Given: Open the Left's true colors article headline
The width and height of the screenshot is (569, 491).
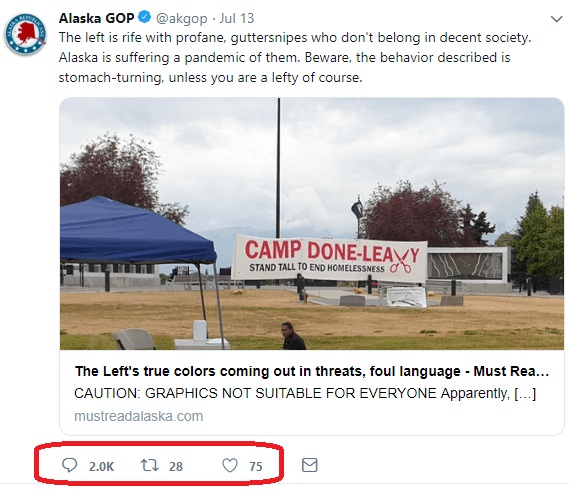Looking at the screenshot, I should click(x=312, y=371).
